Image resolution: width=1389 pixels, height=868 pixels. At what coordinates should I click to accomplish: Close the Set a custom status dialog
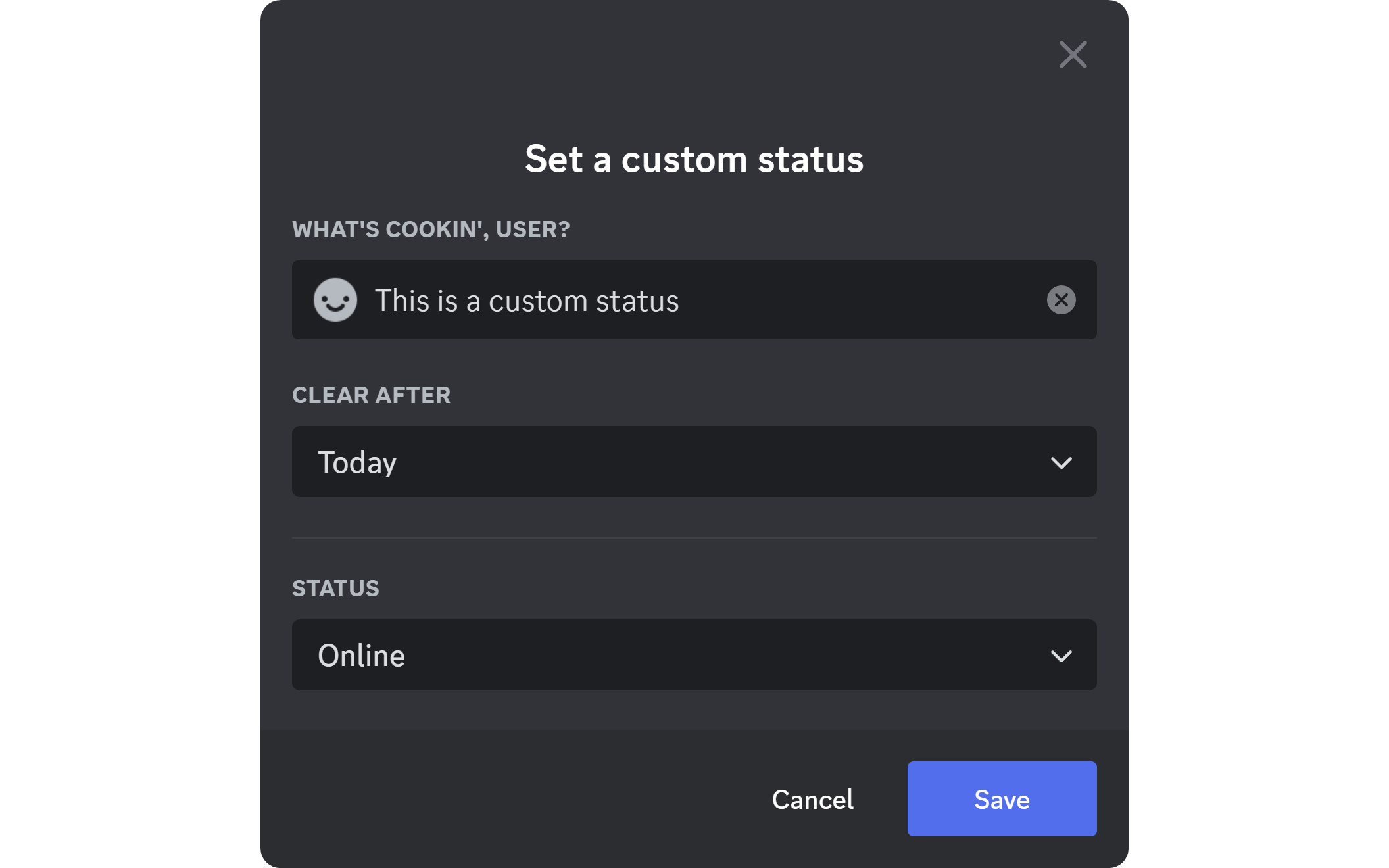tap(1073, 55)
